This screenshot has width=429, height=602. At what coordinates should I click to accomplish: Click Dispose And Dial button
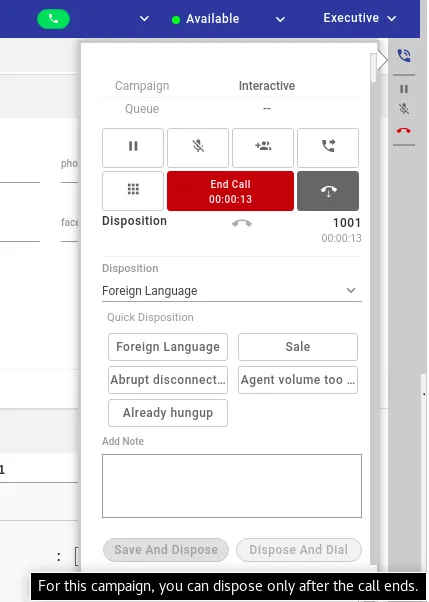click(299, 550)
